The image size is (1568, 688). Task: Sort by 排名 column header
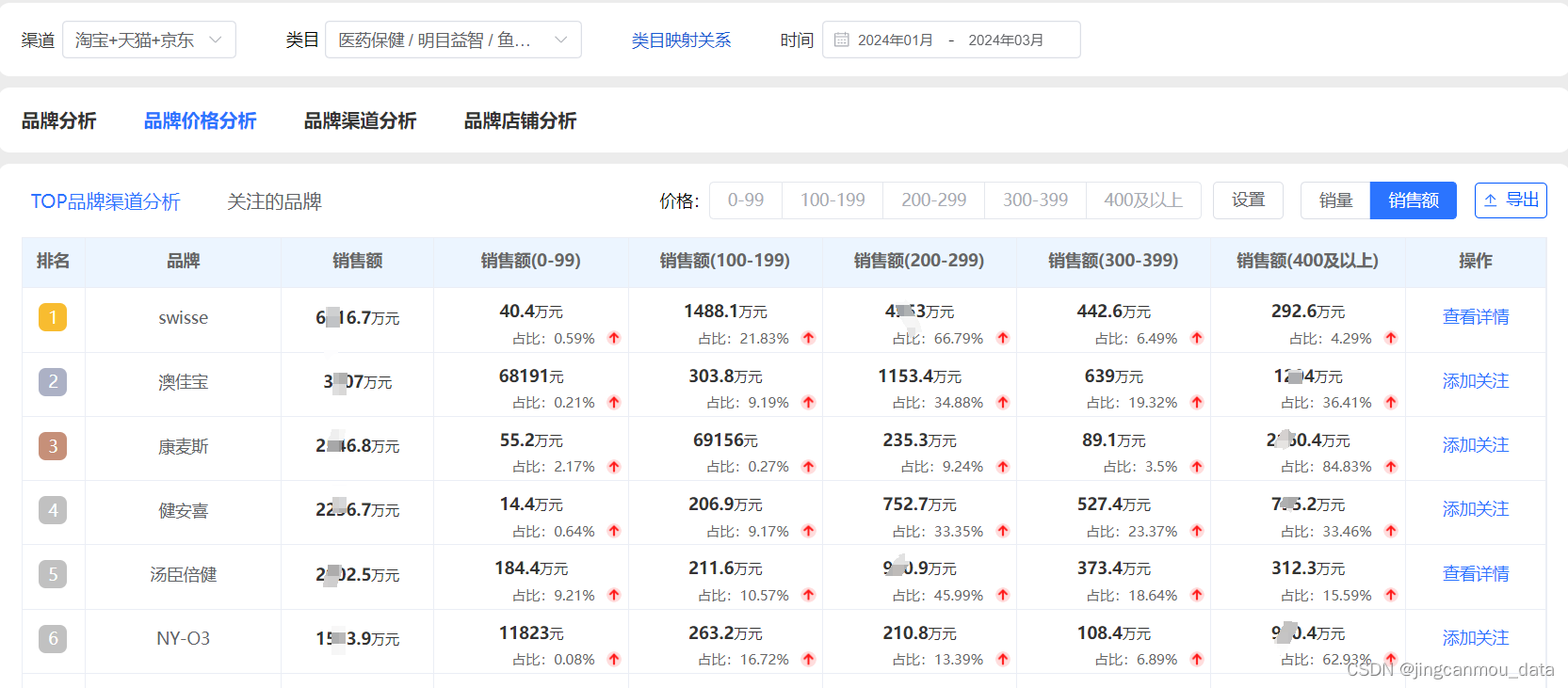[53, 261]
